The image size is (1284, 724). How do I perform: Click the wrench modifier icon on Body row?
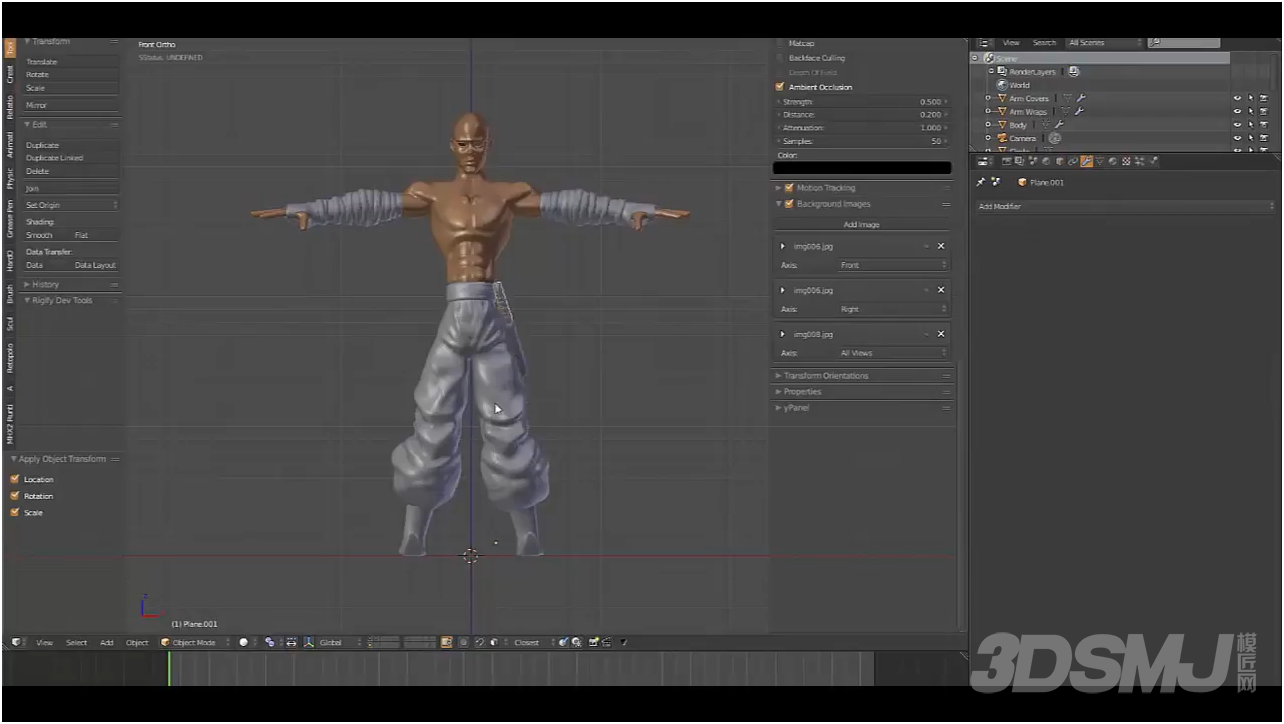point(1058,125)
